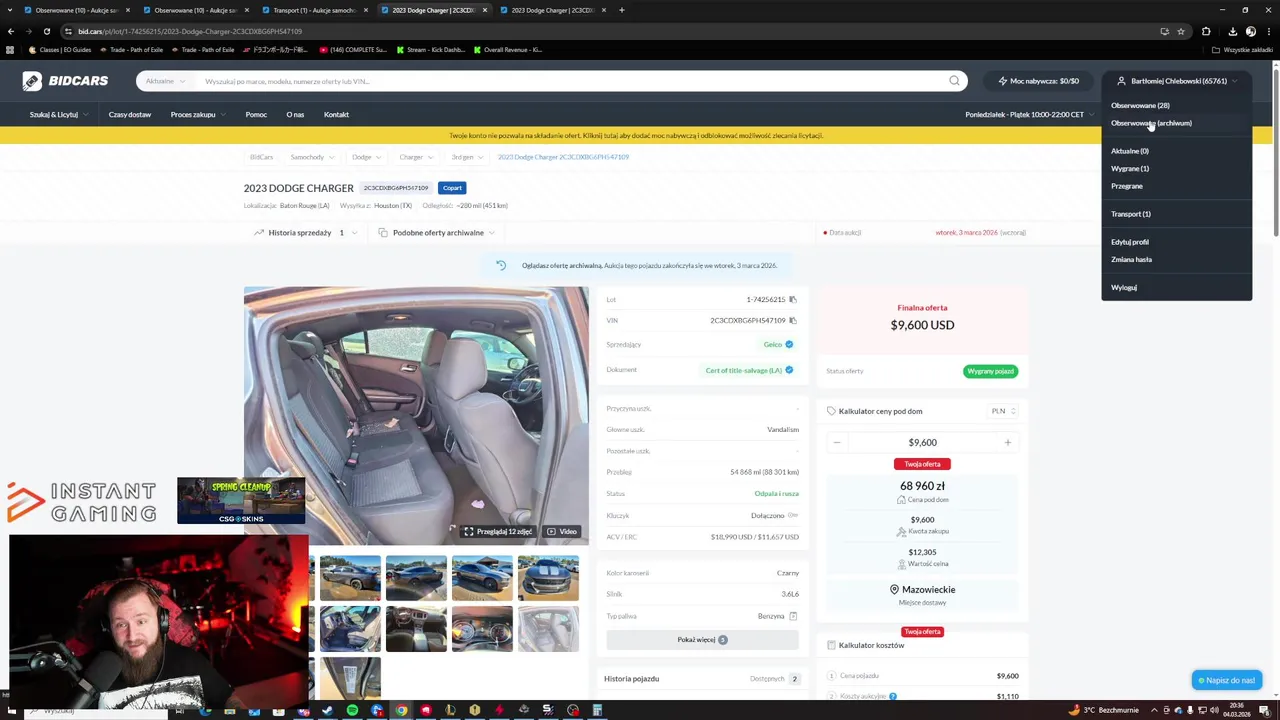This screenshot has width=1280, height=720.
Task: Open the dashboard gauge thumbnail photo
Action: pyautogui.click(x=482, y=629)
